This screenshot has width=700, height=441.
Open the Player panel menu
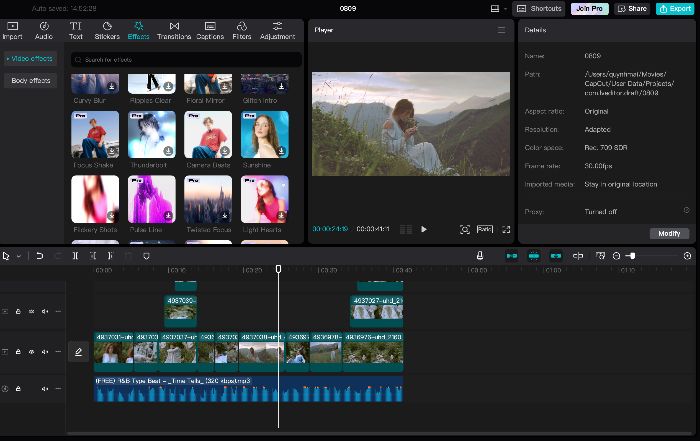[501, 30]
